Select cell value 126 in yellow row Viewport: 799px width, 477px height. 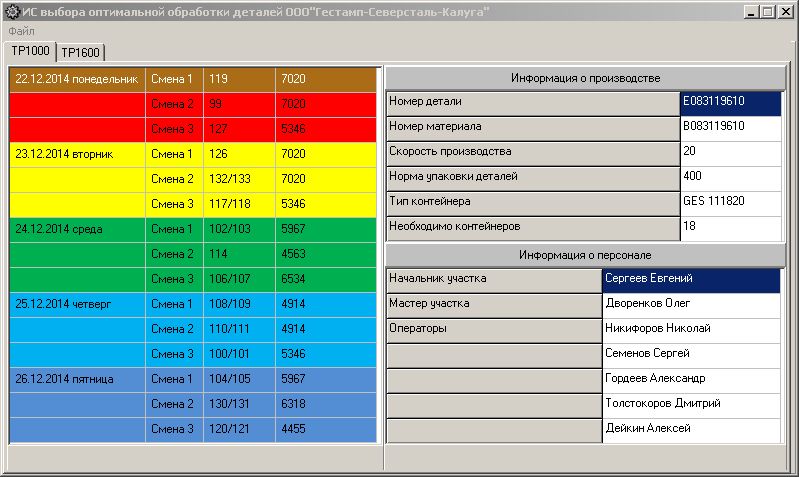coord(239,154)
